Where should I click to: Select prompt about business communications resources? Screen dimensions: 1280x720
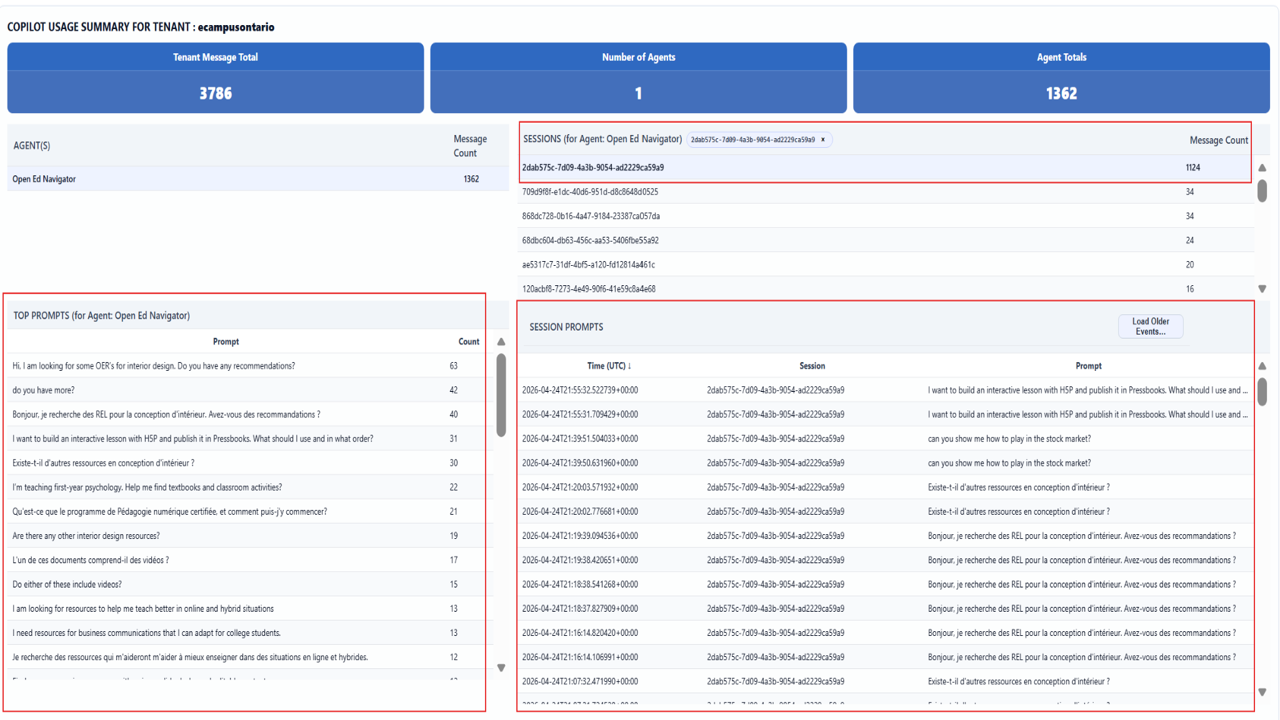point(250,633)
